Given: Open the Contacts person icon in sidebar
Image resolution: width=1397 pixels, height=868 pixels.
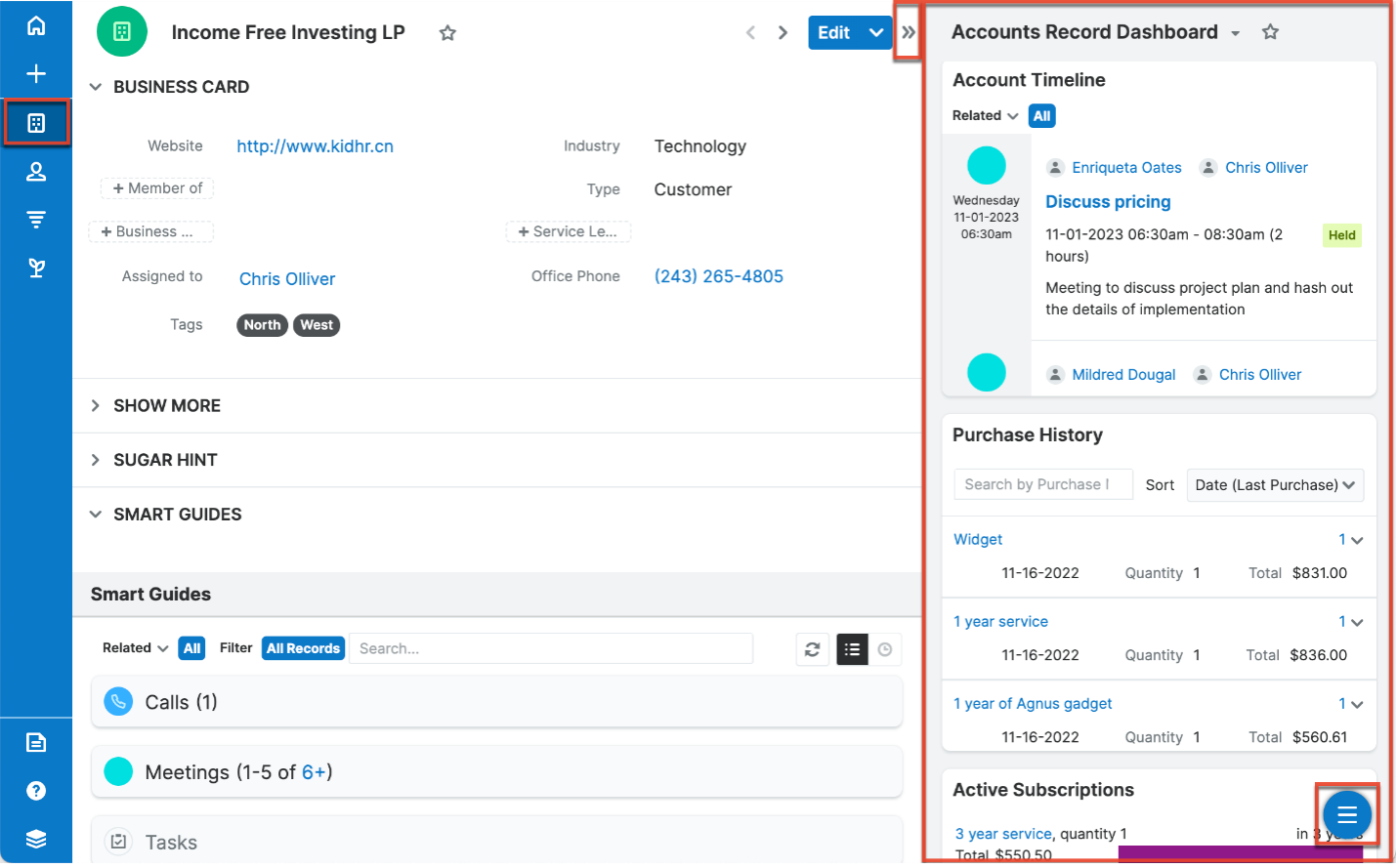Looking at the screenshot, I should (36, 172).
